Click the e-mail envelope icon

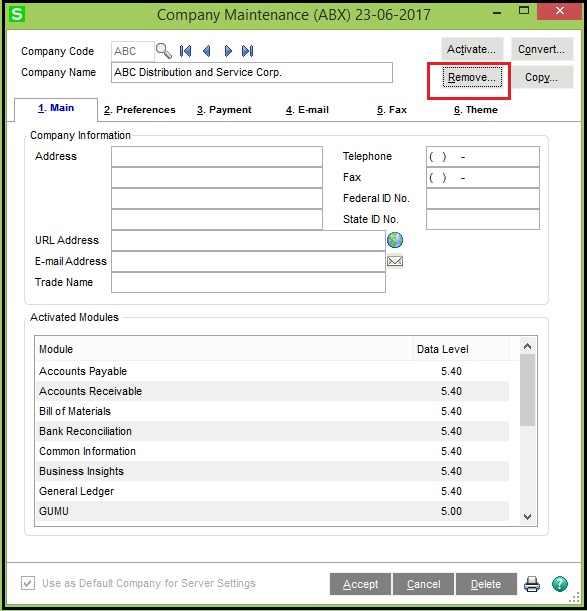click(395, 261)
